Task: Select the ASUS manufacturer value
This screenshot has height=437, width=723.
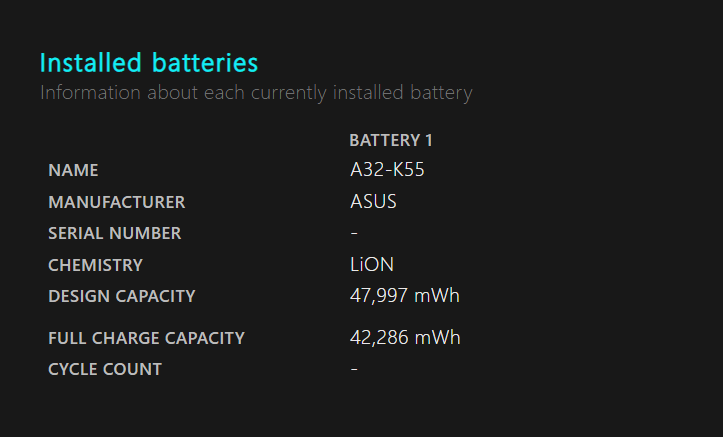Action: pos(373,202)
